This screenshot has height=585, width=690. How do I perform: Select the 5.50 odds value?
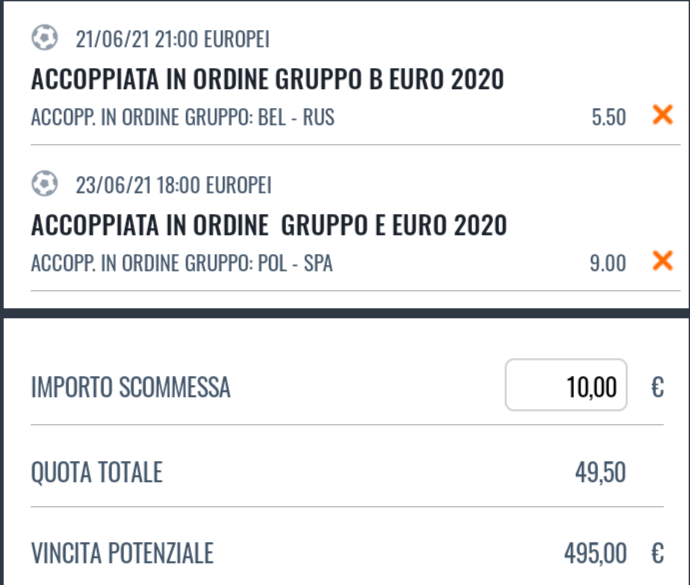[x=609, y=117]
